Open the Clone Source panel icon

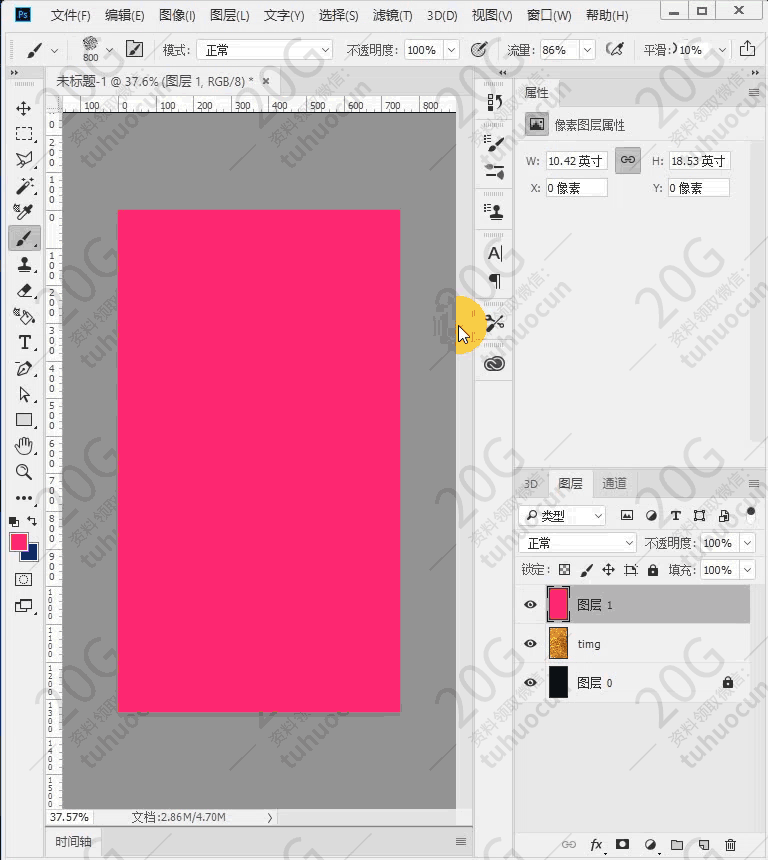[494, 212]
